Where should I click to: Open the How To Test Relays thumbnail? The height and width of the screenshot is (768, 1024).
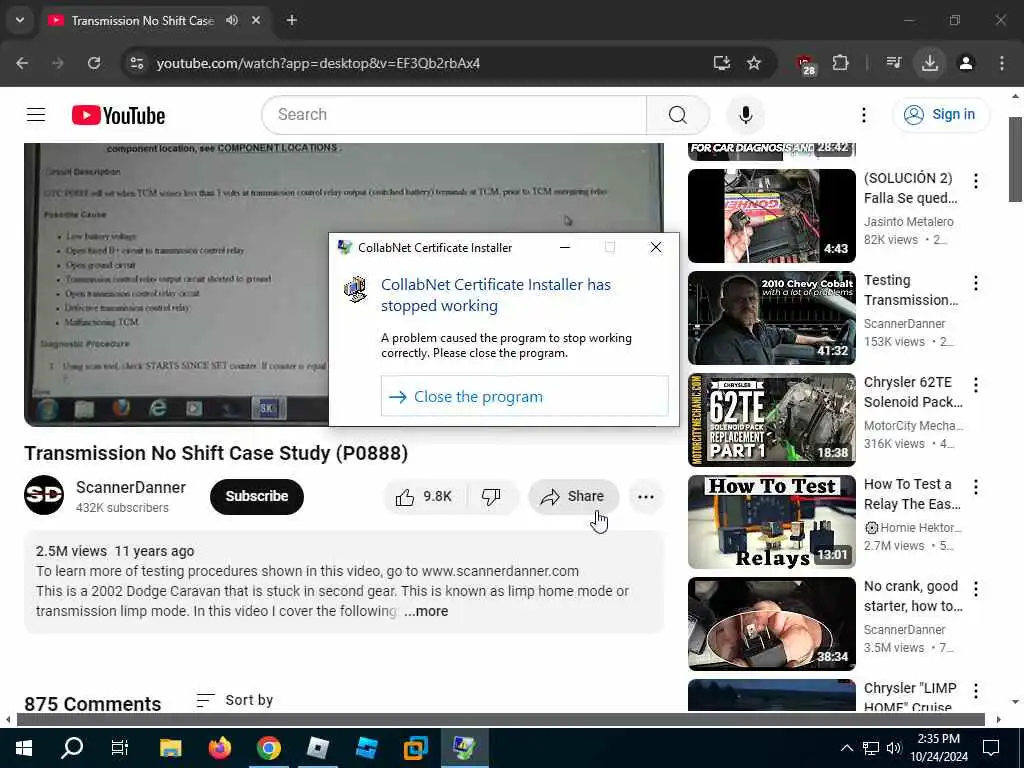coord(772,522)
